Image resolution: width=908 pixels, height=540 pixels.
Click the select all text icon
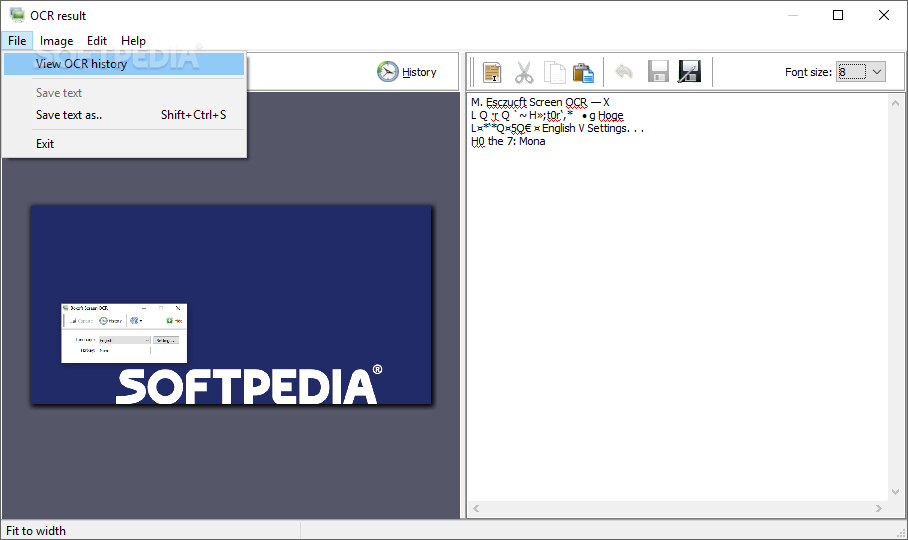pos(492,72)
